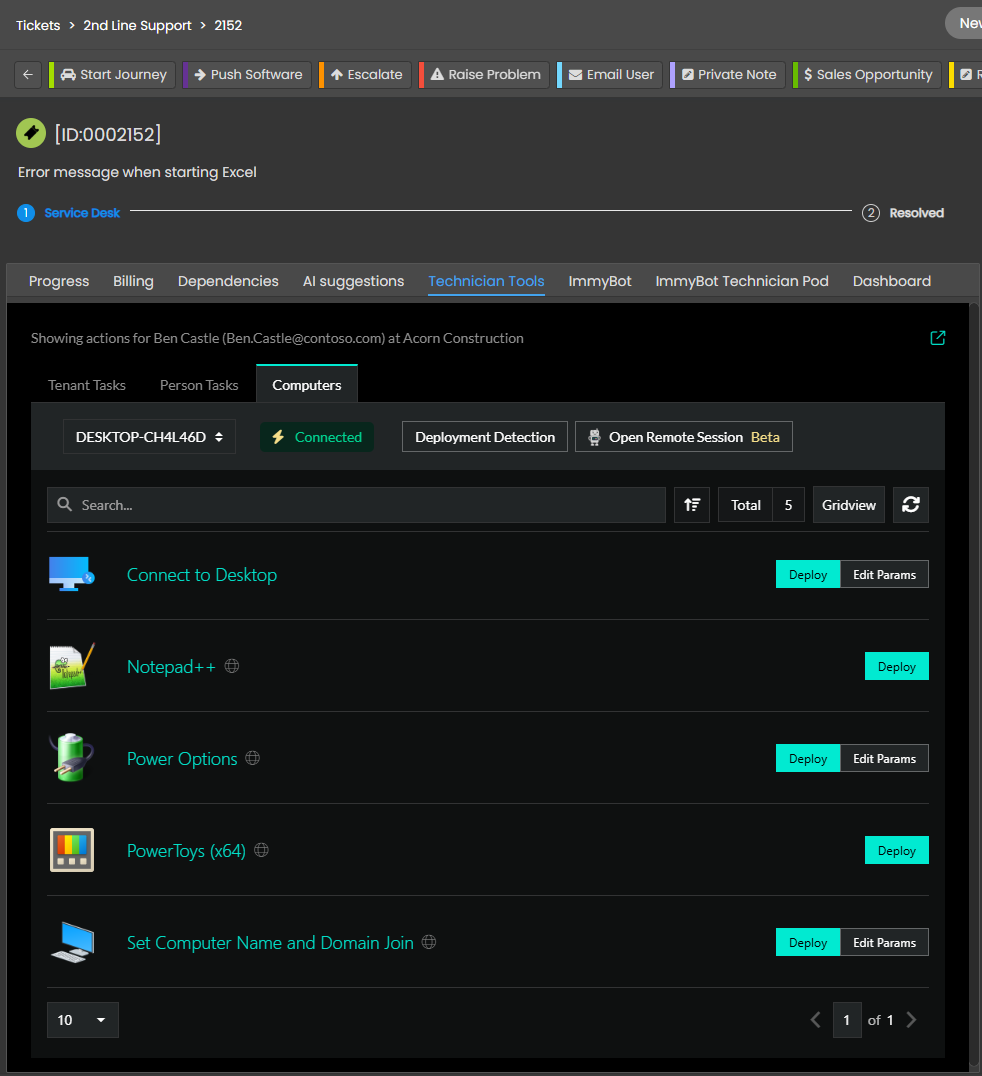Open the external pop-out link icon
Viewport: 982px width, 1076px height.
pyautogui.click(x=937, y=338)
